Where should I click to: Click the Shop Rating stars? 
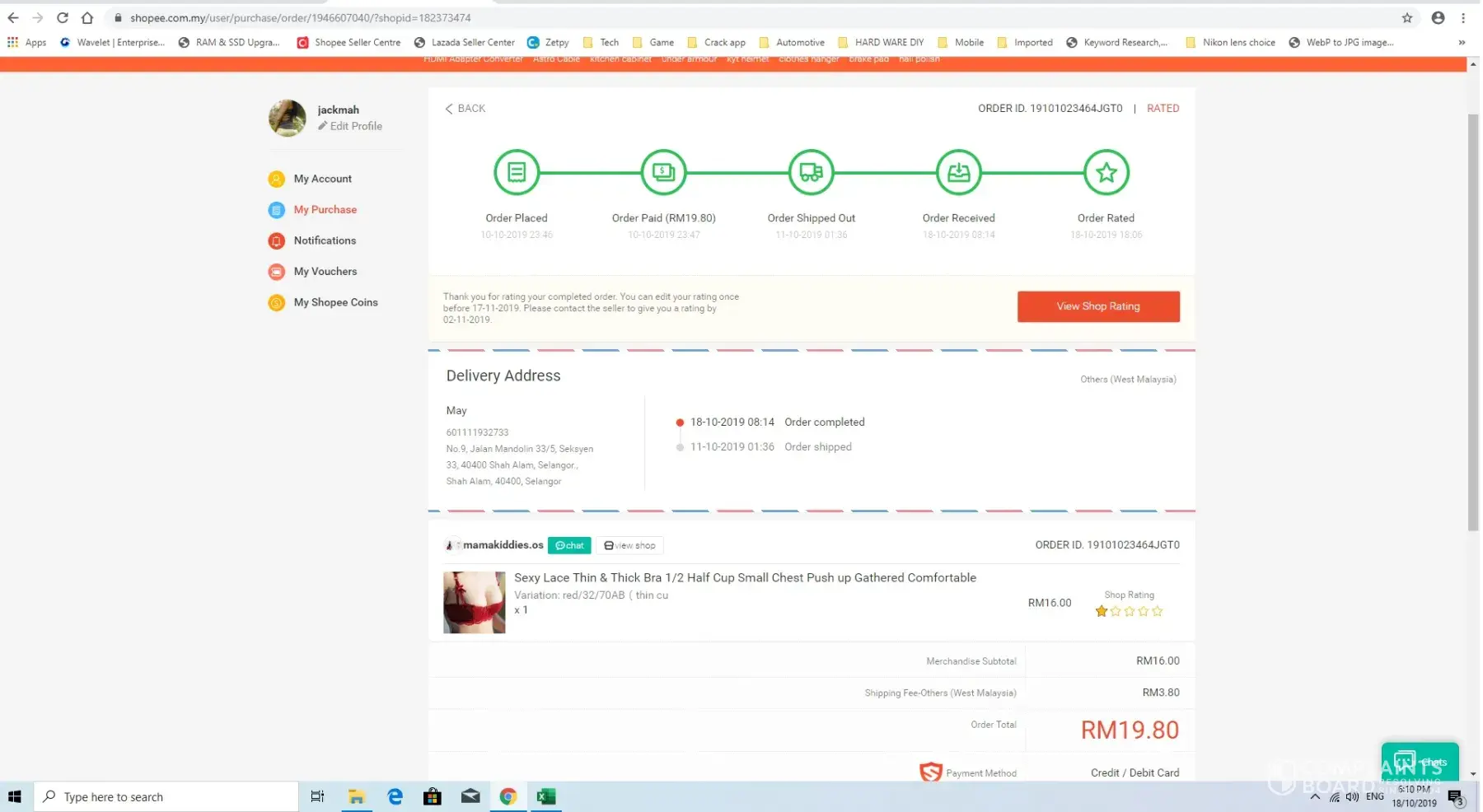[1129, 611]
